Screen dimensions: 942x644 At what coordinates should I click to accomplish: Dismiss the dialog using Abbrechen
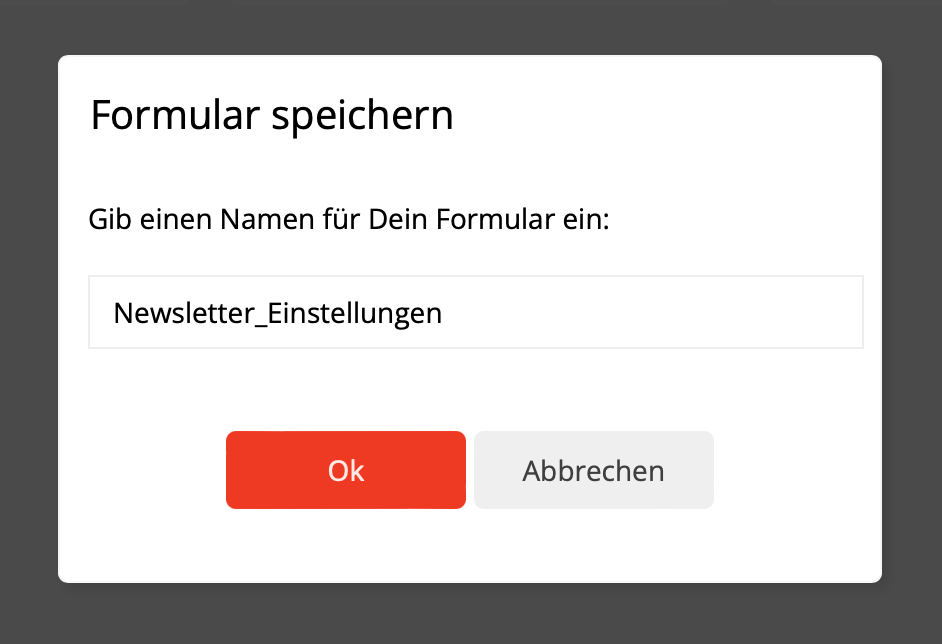[593, 470]
